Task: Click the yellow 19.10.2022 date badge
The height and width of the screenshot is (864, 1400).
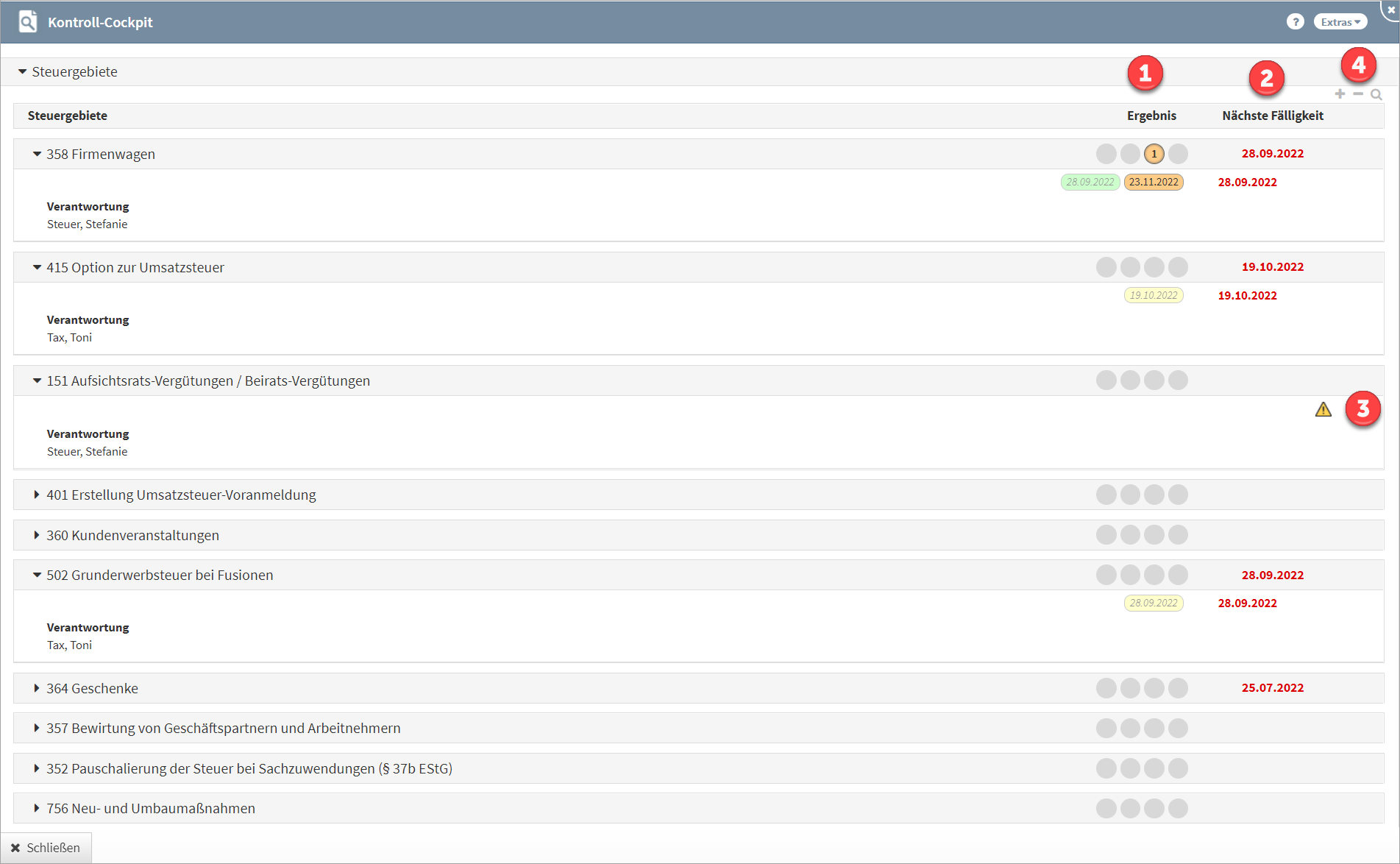Action: [x=1154, y=295]
